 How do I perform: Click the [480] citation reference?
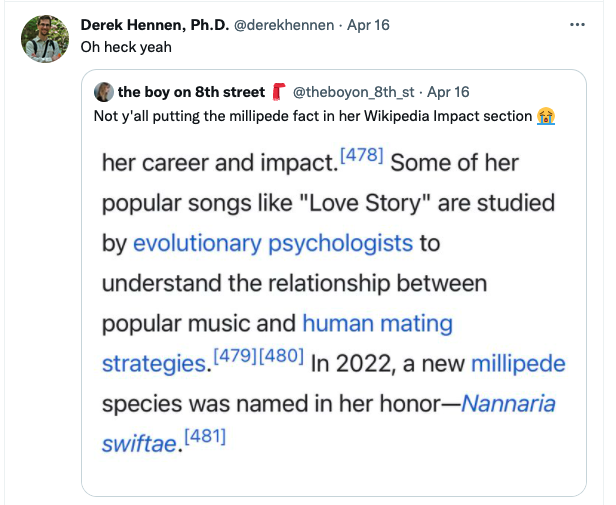click(x=282, y=357)
